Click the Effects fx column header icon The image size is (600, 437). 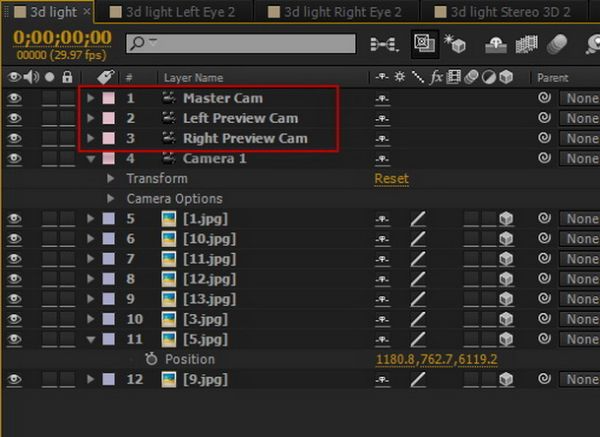pos(436,77)
